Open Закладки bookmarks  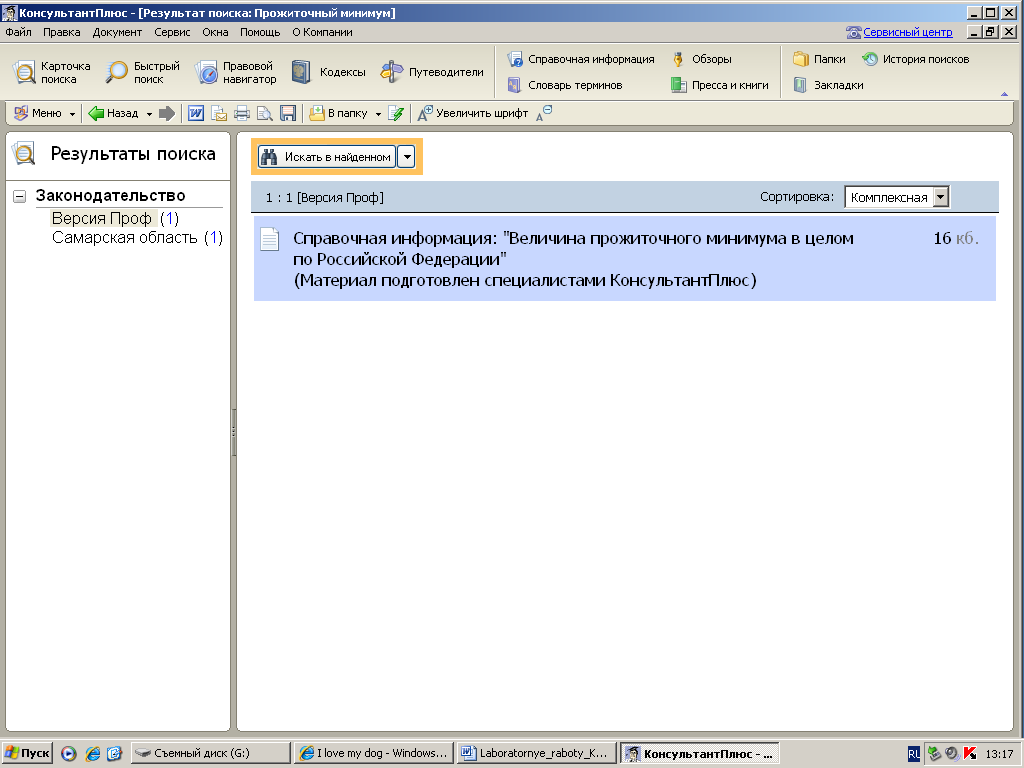[x=828, y=85]
